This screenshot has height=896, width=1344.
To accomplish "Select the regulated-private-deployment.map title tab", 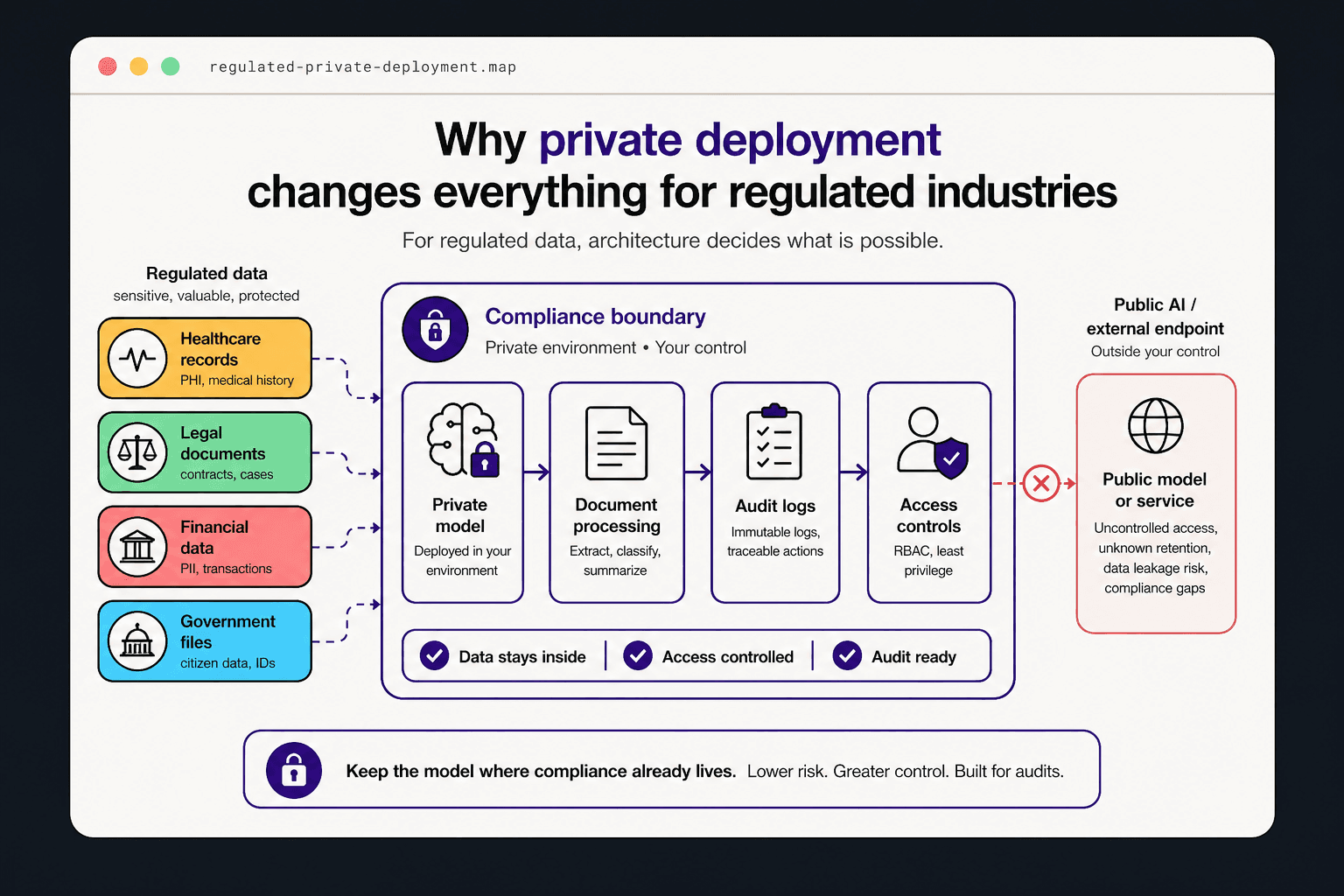I will (x=361, y=66).
